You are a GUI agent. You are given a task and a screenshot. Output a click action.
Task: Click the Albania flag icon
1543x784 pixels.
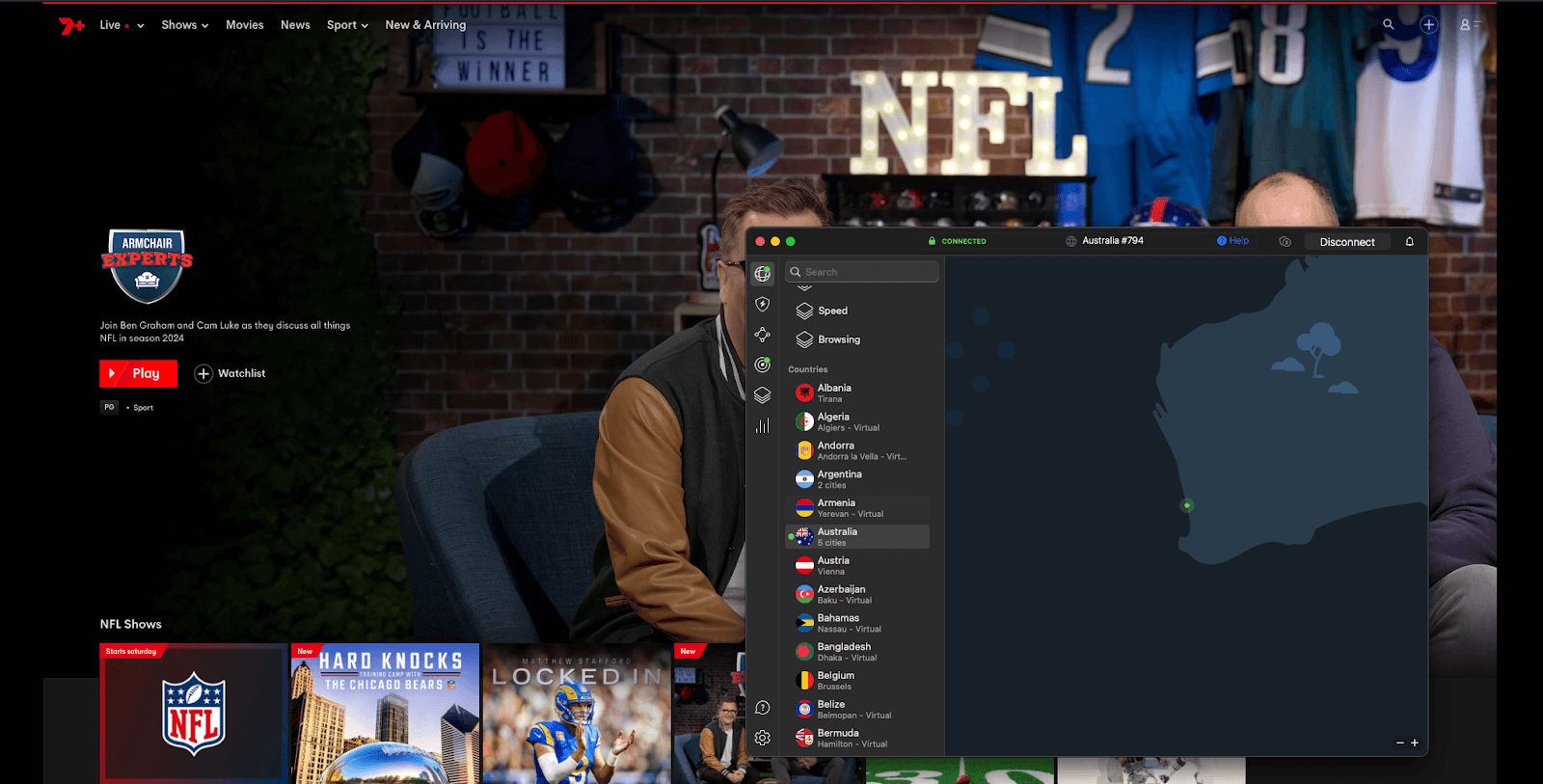click(x=804, y=392)
